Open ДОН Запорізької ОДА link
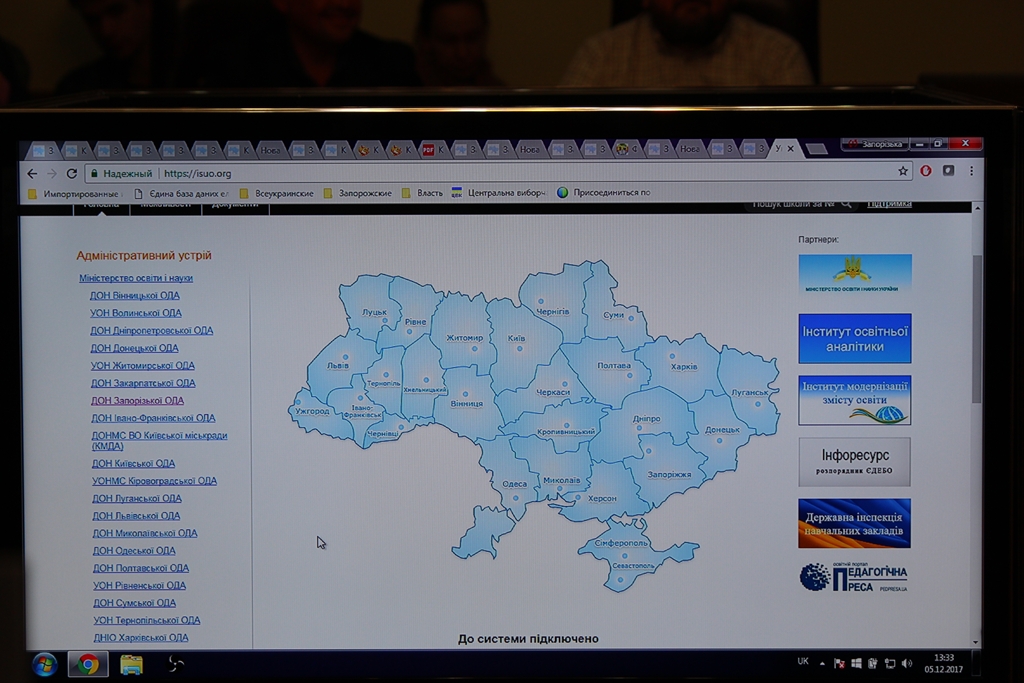 point(137,401)
